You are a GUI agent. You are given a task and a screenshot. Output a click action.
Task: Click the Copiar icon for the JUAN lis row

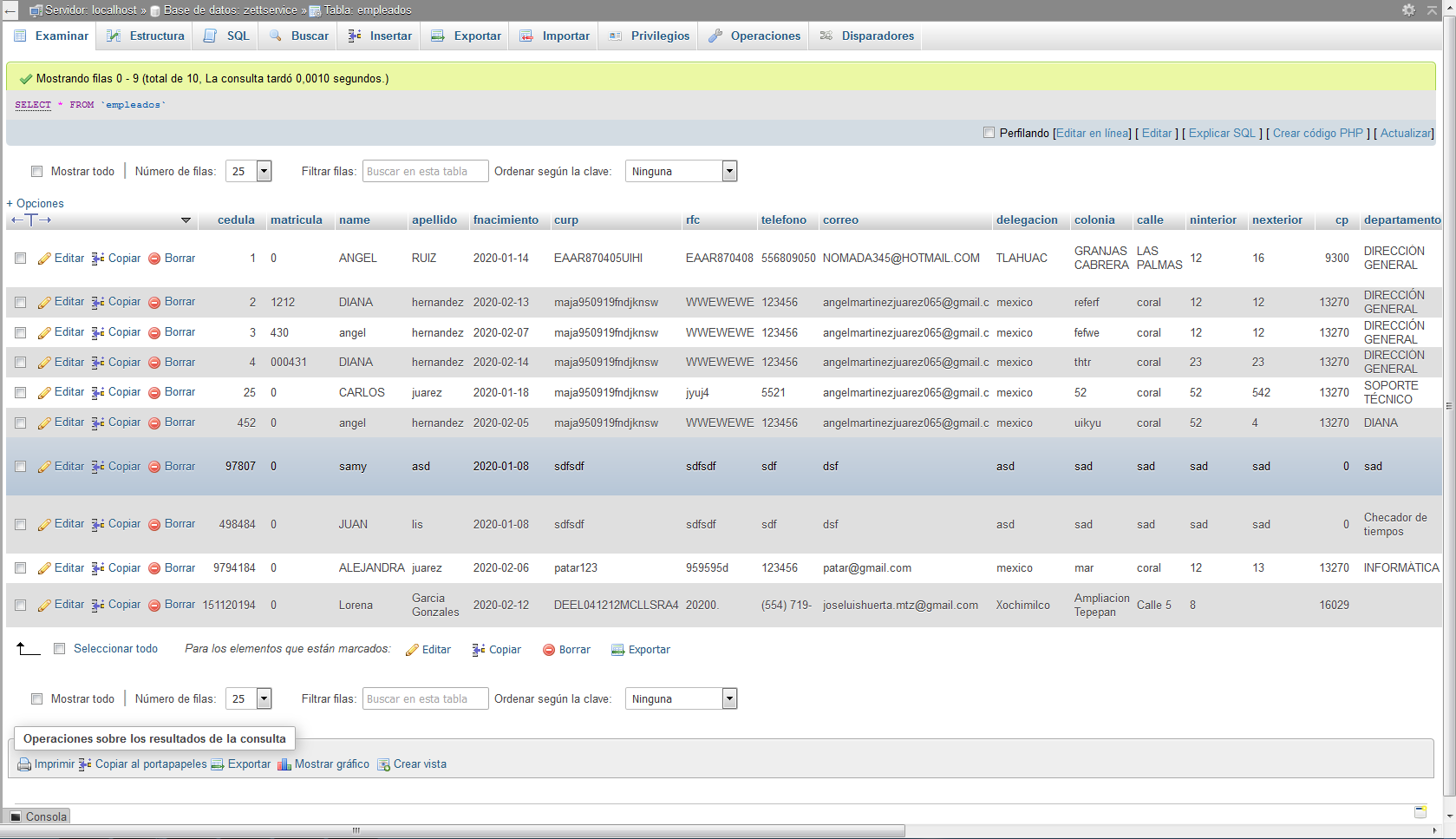[x=98, y=524]
